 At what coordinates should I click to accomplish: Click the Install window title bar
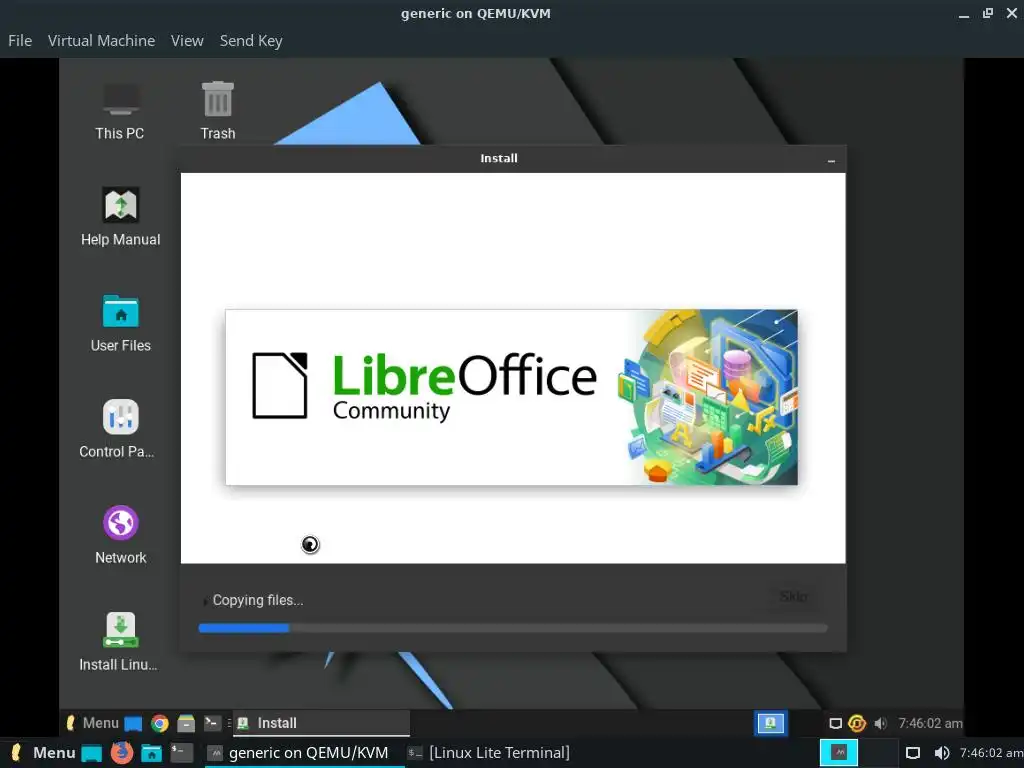(499, 159)
